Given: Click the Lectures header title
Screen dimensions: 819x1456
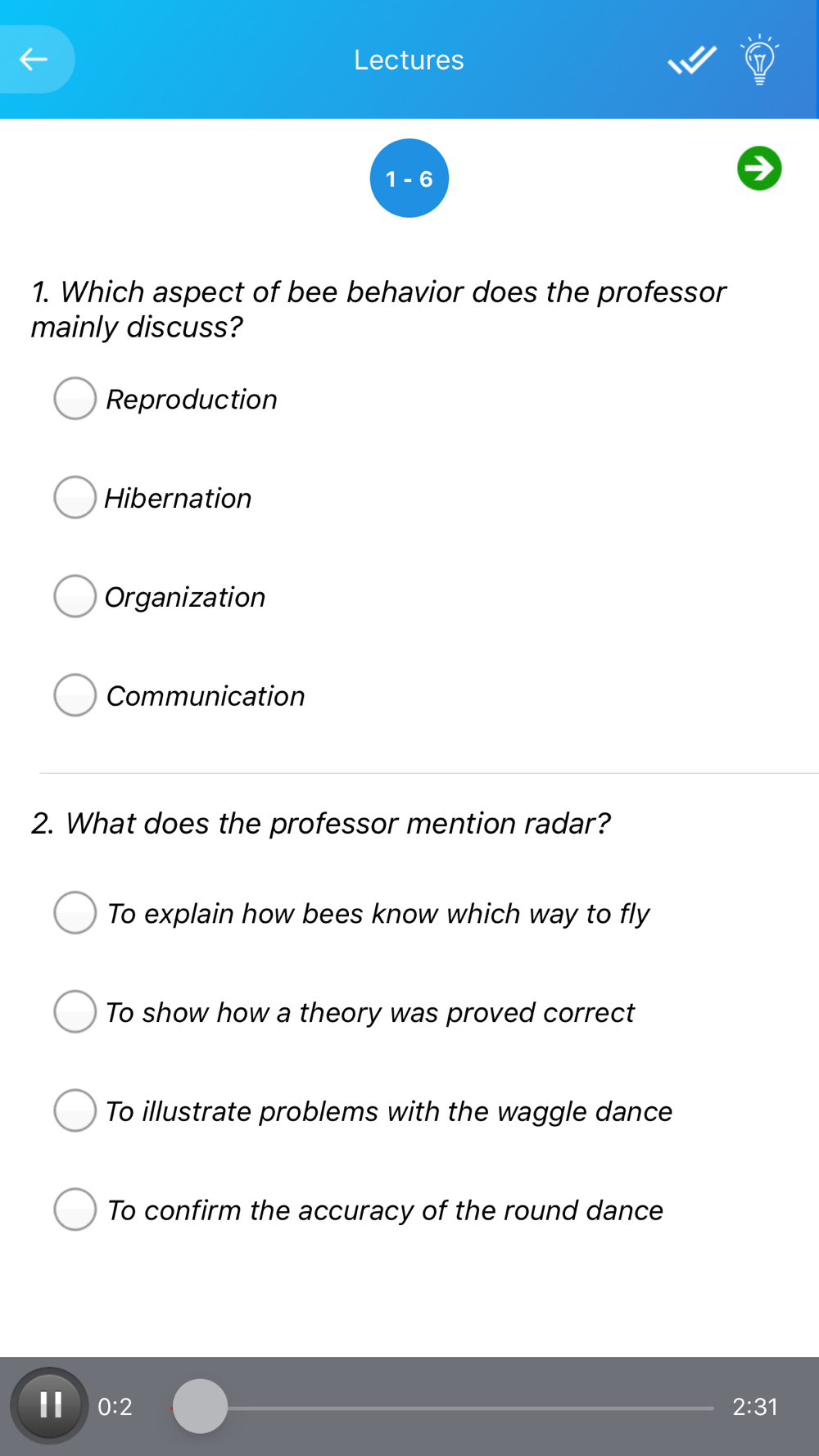Looking at the screenshot, I should click(x=409, y=60).
